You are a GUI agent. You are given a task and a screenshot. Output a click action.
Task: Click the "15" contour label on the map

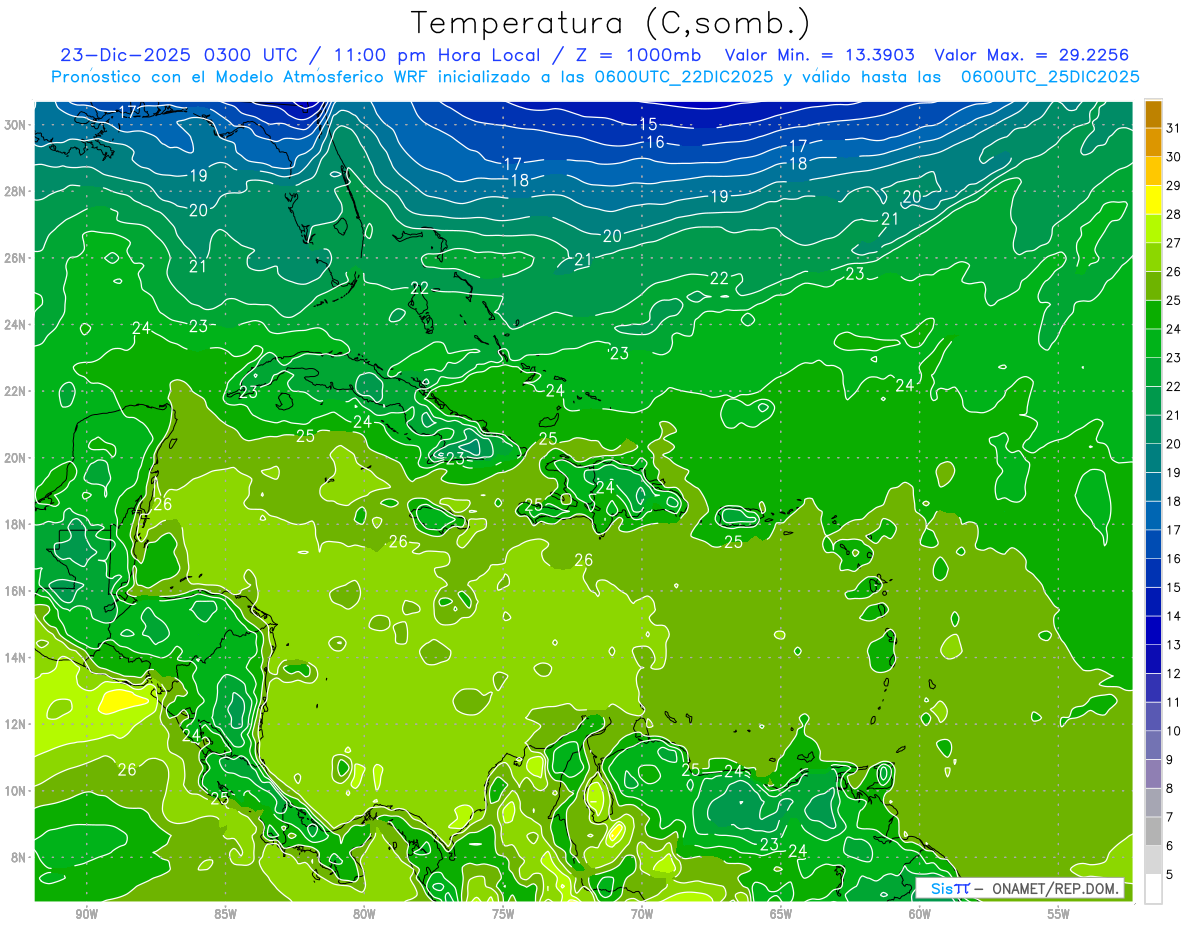(648, 124)
